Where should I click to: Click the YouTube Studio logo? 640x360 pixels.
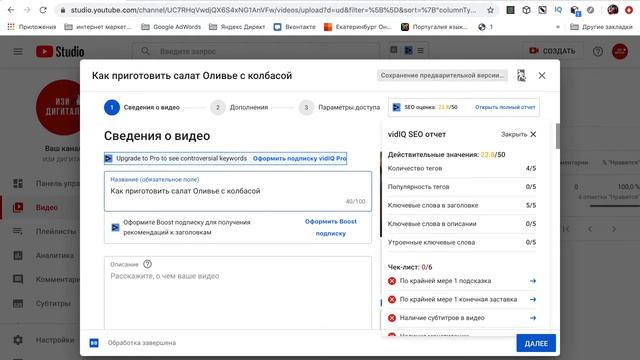pyautogui.click(x=60, y=51)
